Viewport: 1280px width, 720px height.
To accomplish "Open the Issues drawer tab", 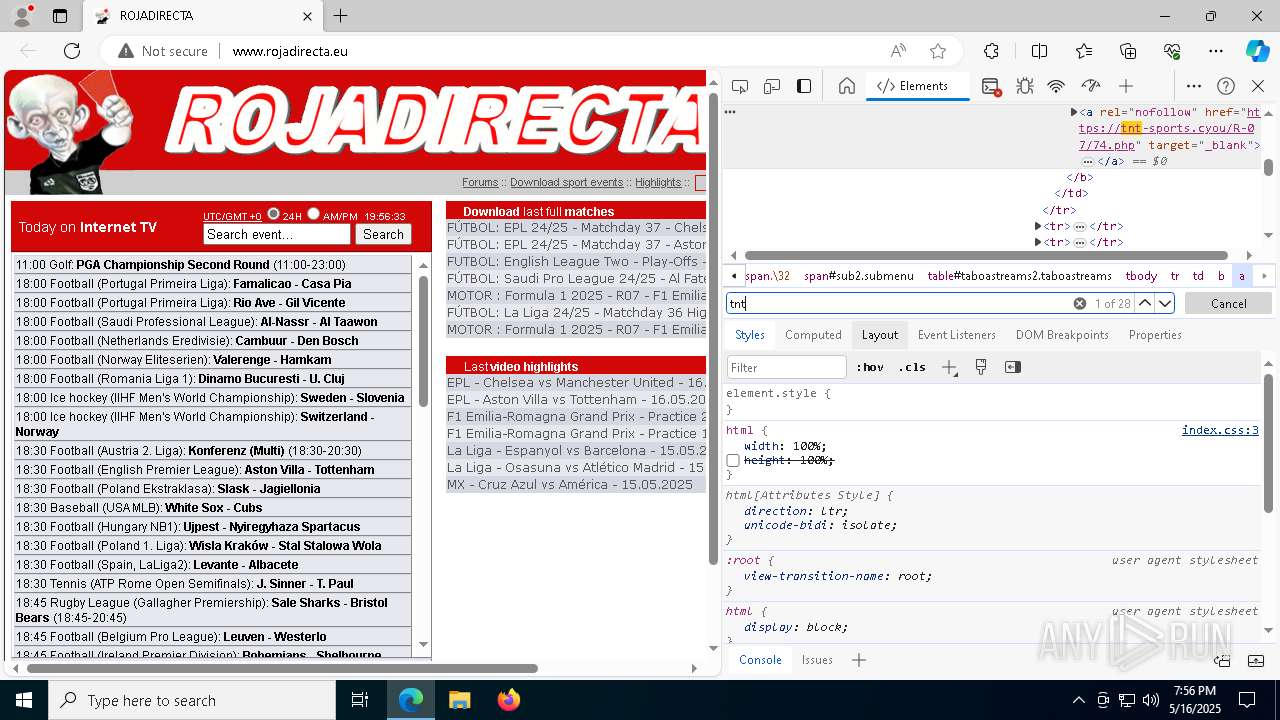I will click(817, 660).
